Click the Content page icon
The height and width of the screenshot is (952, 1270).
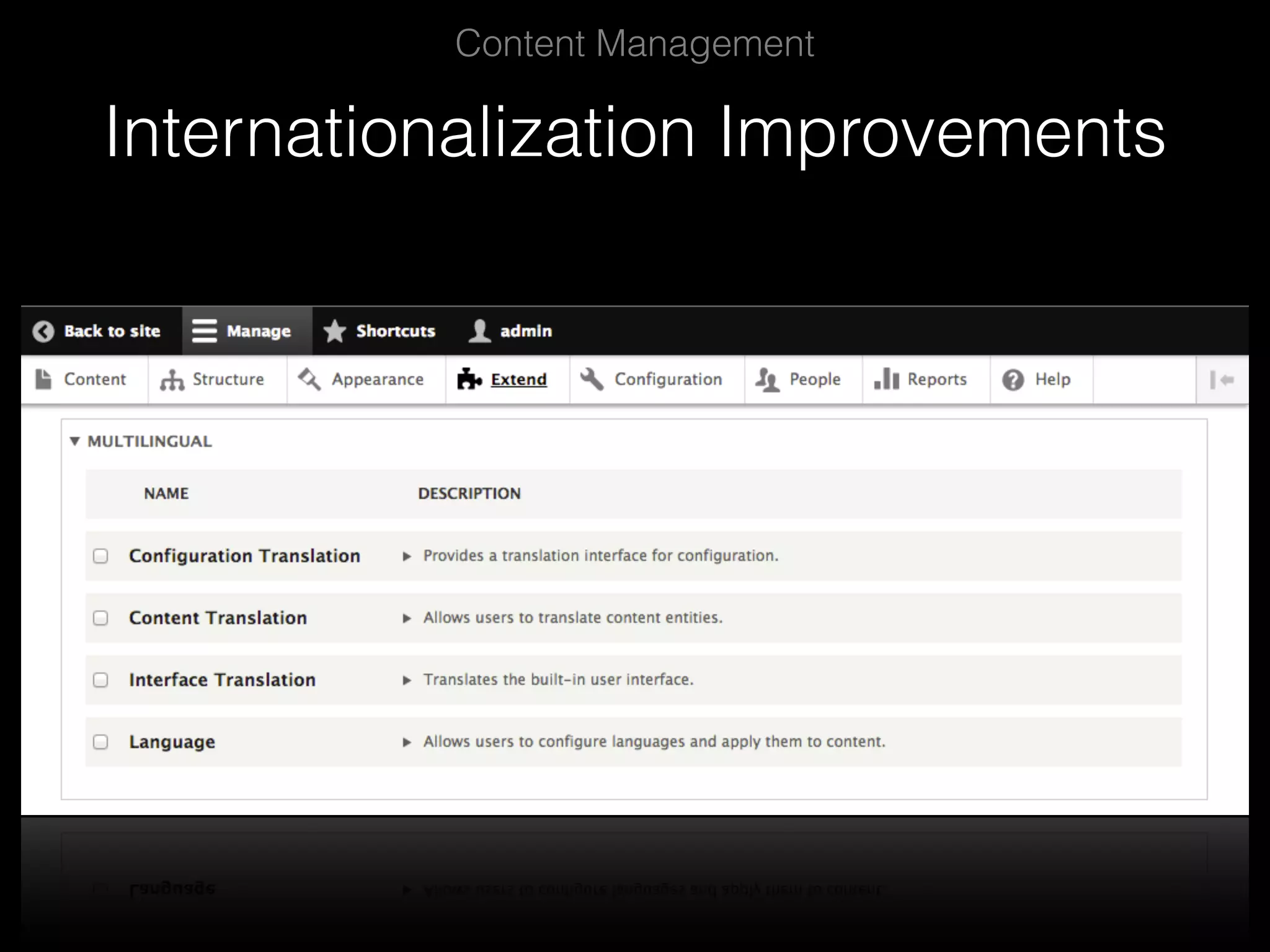point(43,379)
